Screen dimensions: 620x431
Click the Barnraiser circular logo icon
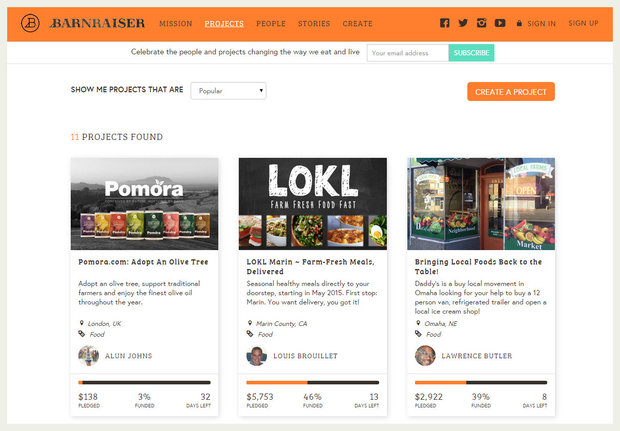pyautogui.click(x=30, y=23)
